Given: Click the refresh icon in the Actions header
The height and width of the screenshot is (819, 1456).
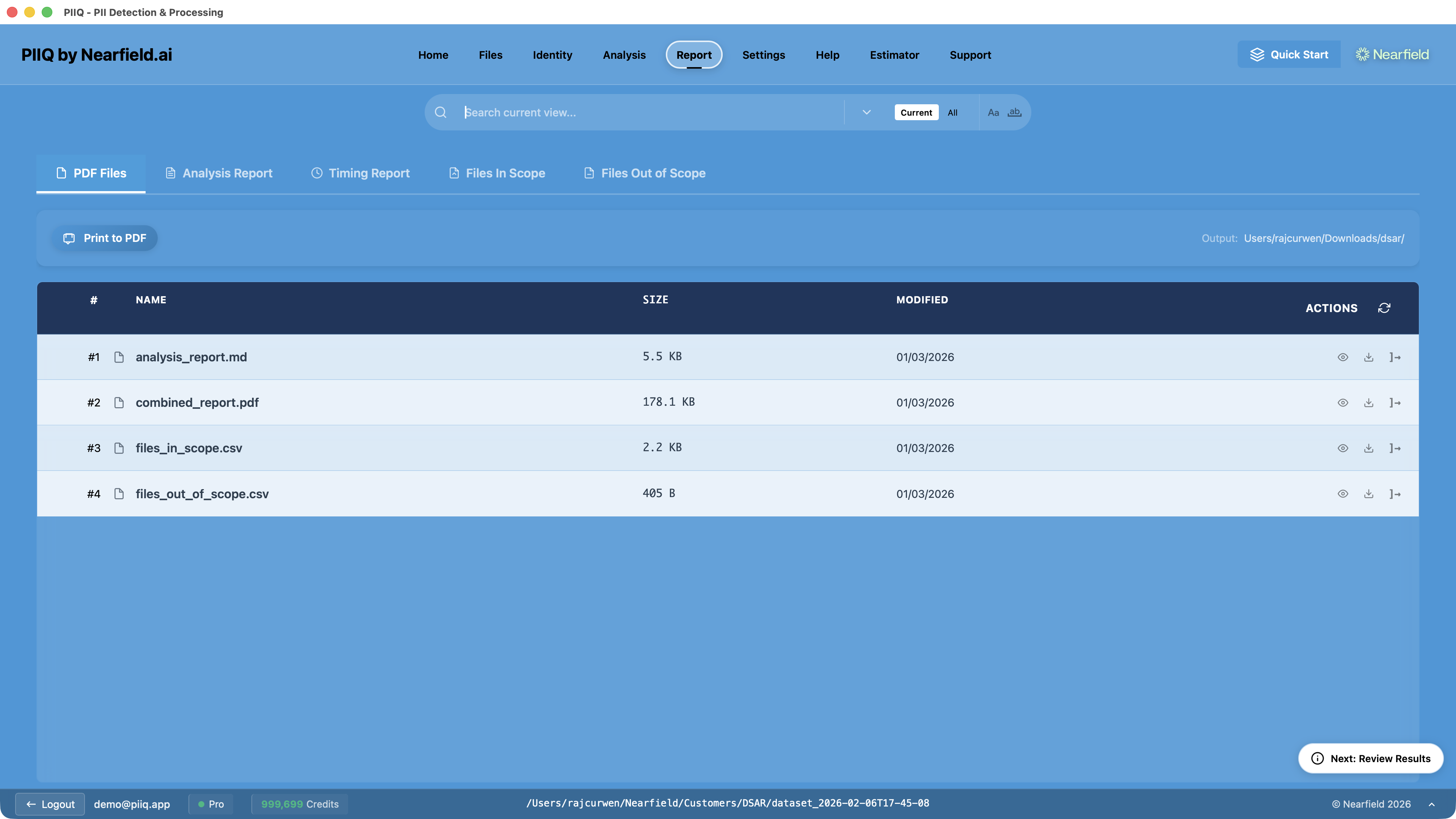Looking at the screenshot, I should click(x=1384, y=308).
